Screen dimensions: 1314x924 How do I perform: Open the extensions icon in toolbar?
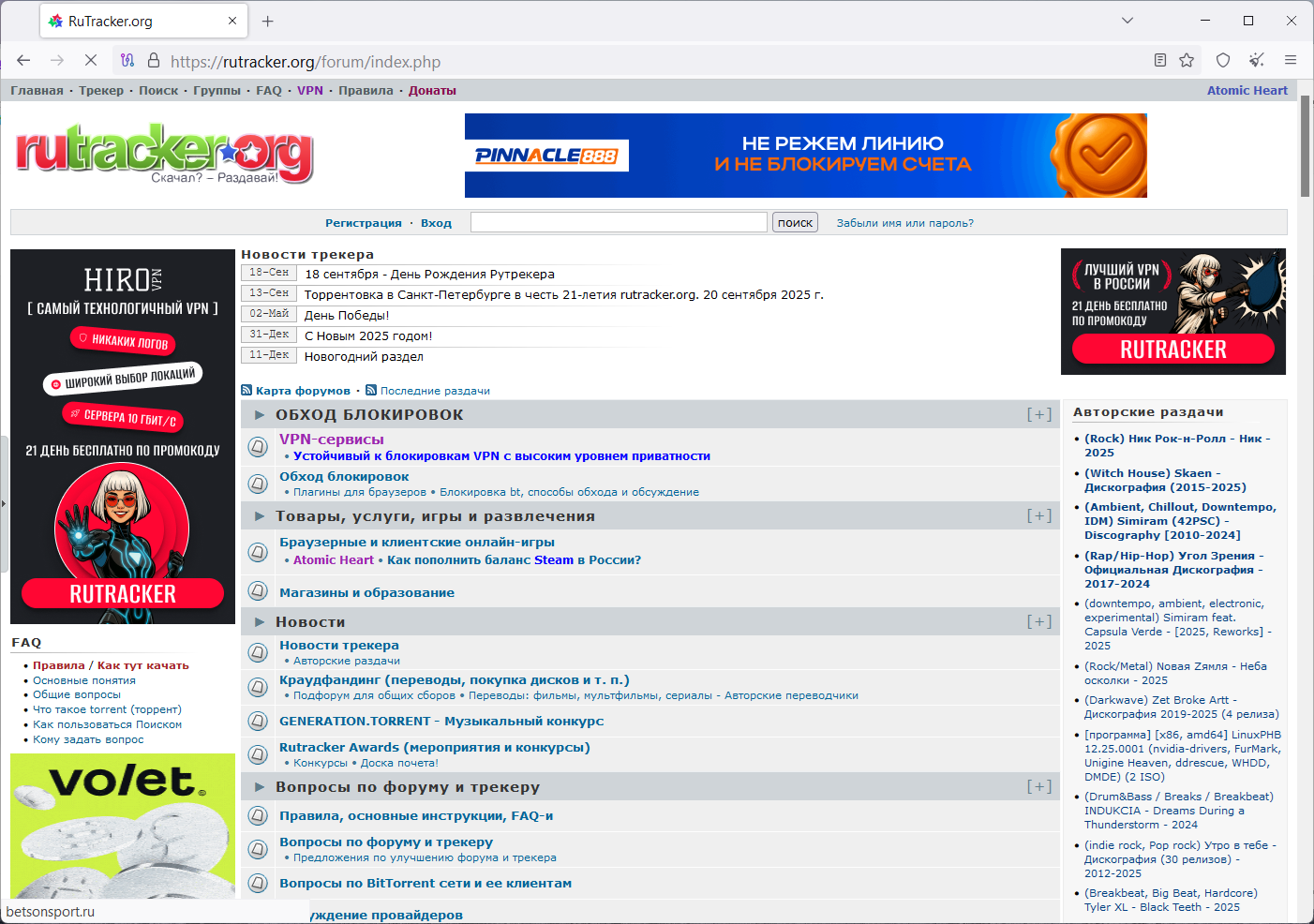tap(1257, 61)
